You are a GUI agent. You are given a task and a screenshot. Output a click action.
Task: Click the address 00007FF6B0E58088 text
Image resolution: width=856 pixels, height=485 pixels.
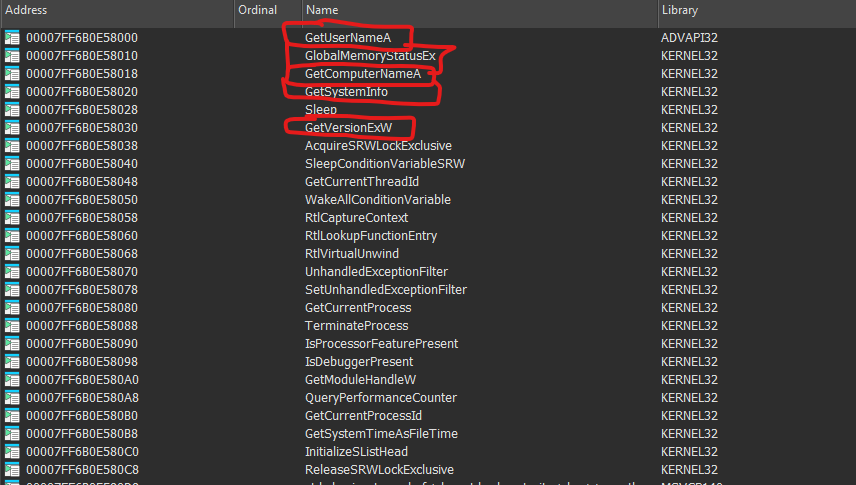coord(82,326)
